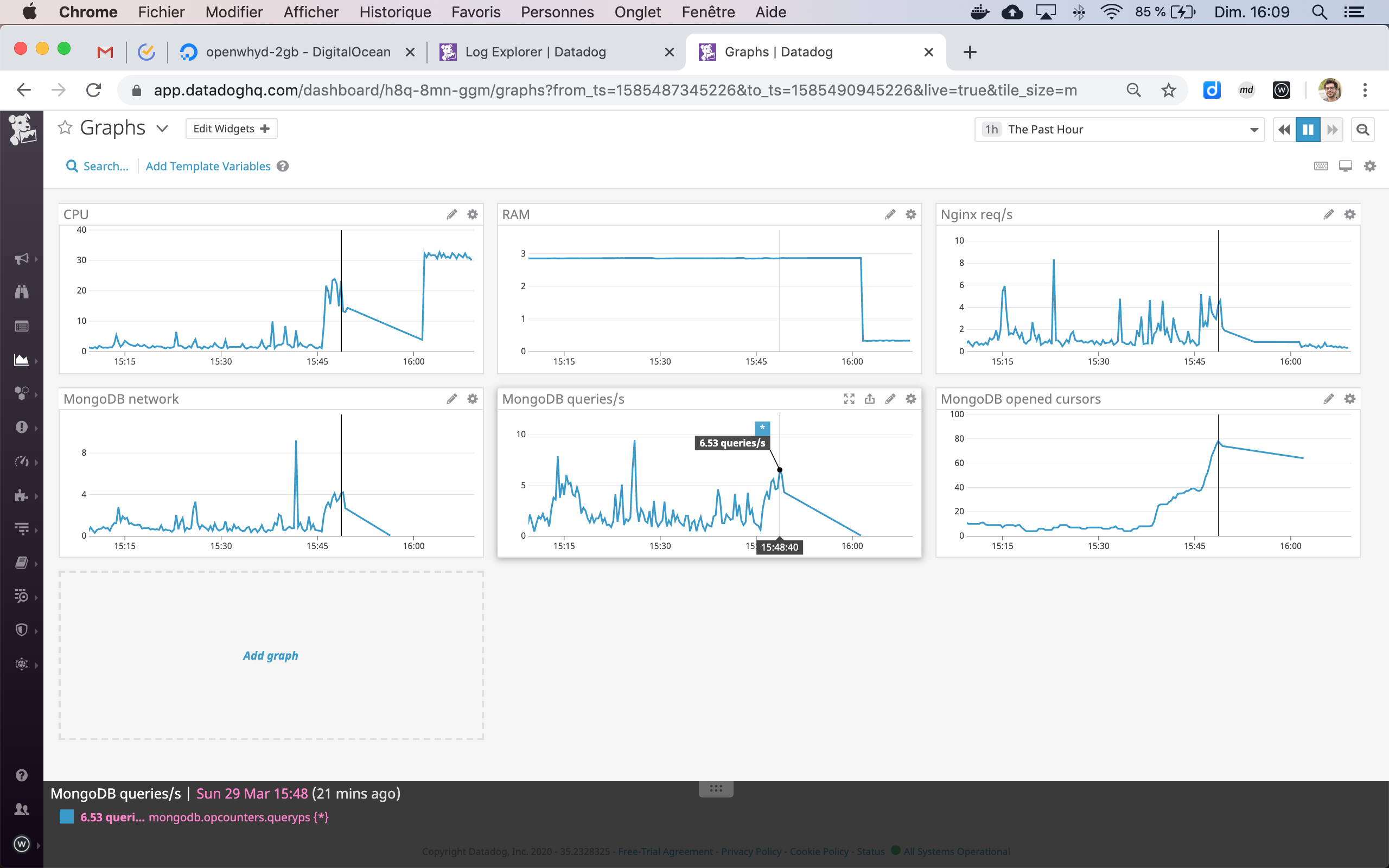This screenshot has width=1389, height=868.
Task: Open The Past Hour time range dropdown
Action: 1254,129
